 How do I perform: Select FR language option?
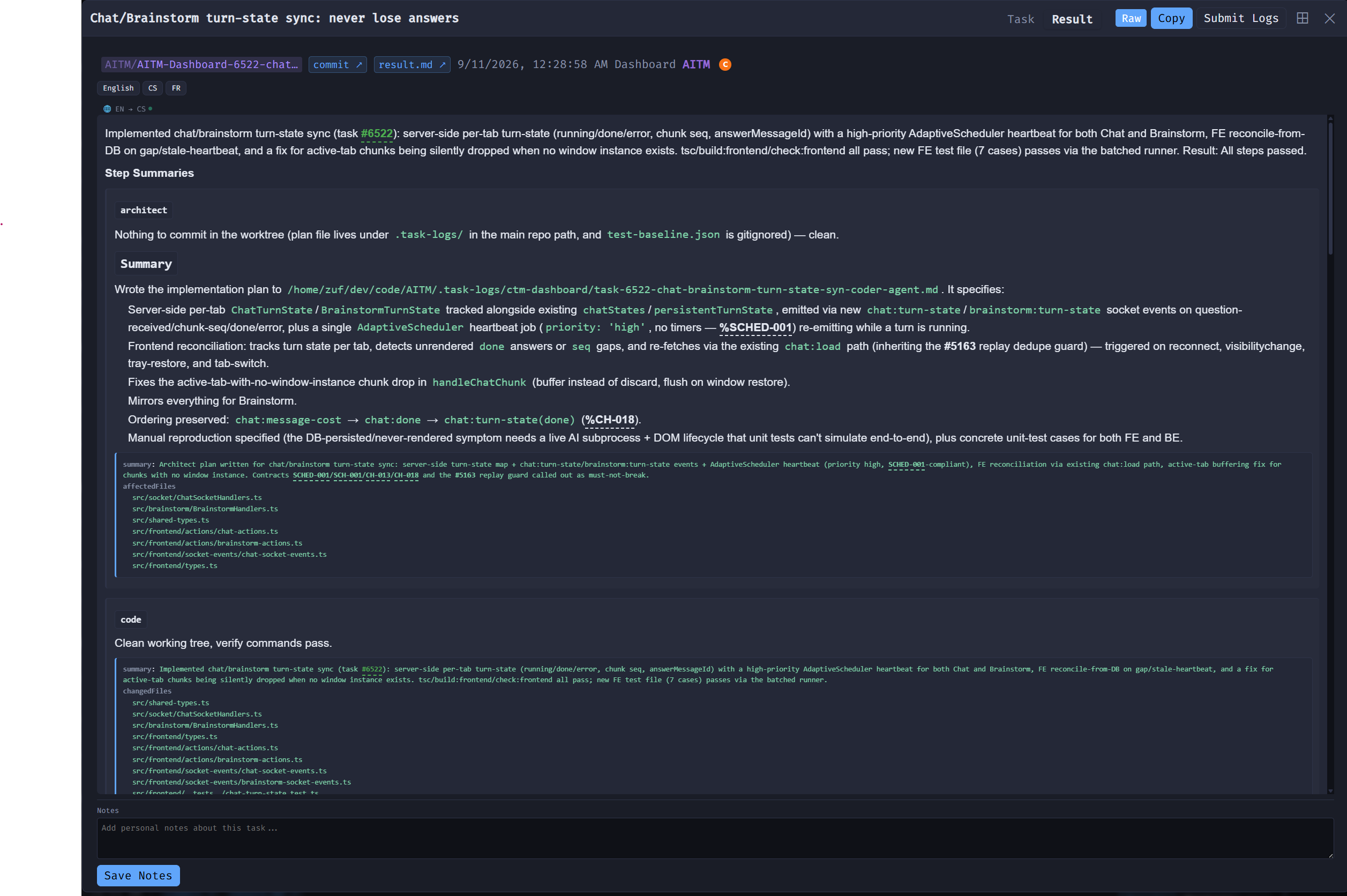(x=176, y=88)
